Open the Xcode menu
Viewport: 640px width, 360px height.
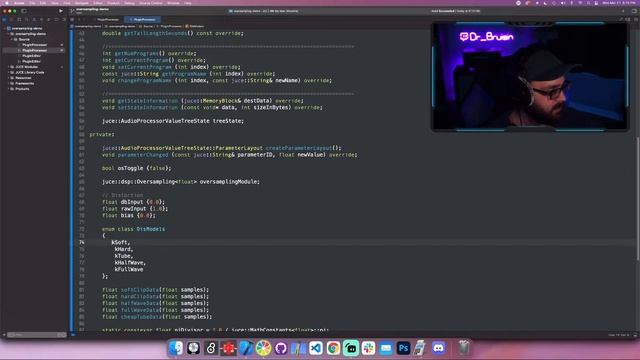click(19, 3)
